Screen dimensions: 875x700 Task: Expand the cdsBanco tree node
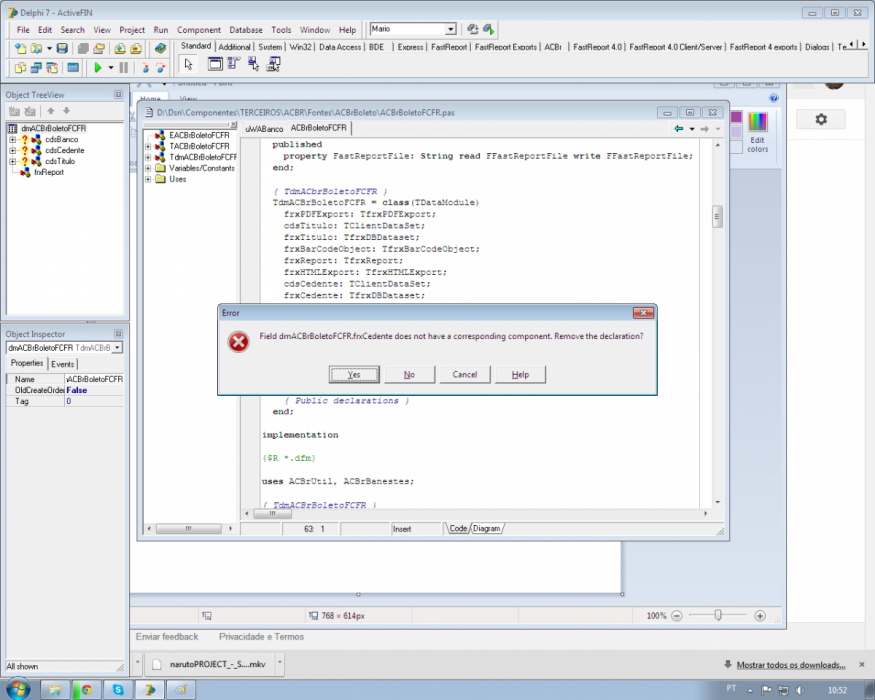[x=12, y=140]
